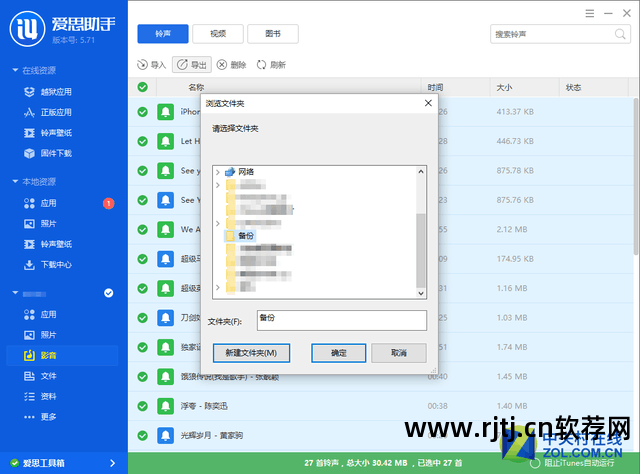Open 更多 in the device section
640x474 pixels.
40,417
